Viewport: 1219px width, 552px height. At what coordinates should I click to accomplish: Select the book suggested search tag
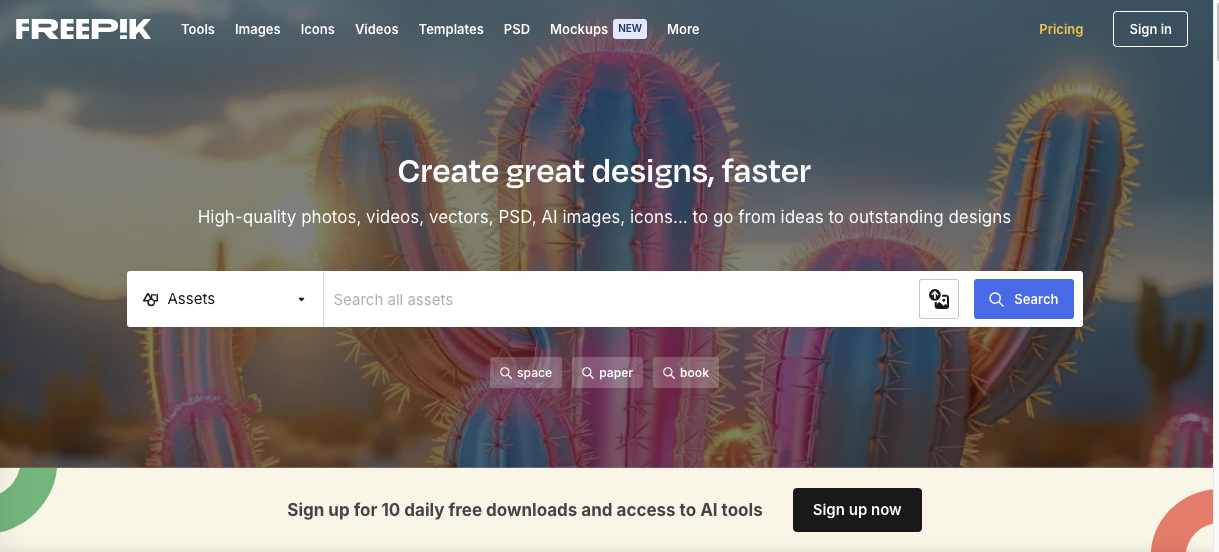pos(686,373)
